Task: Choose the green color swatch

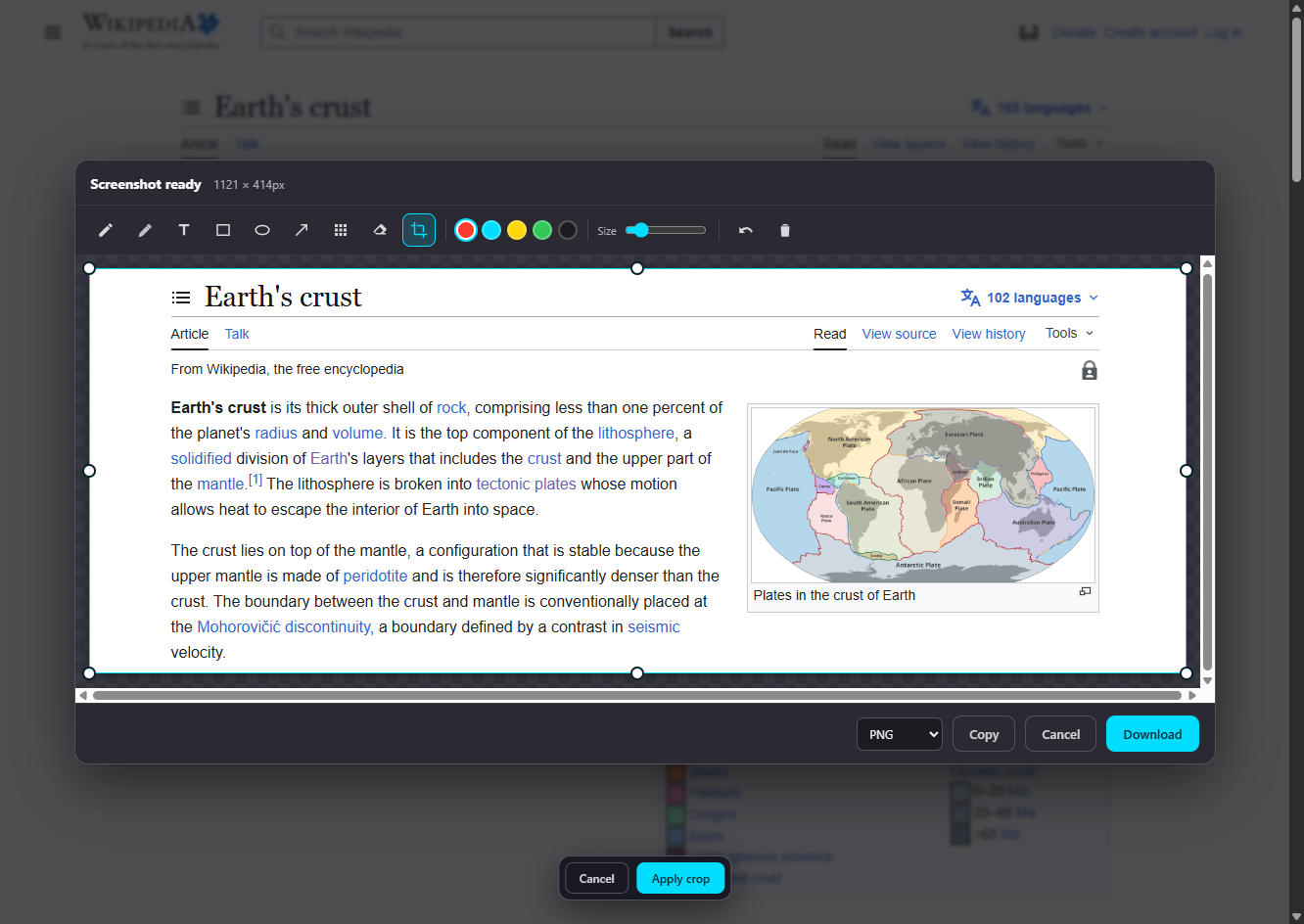Action: click(542, 230)
